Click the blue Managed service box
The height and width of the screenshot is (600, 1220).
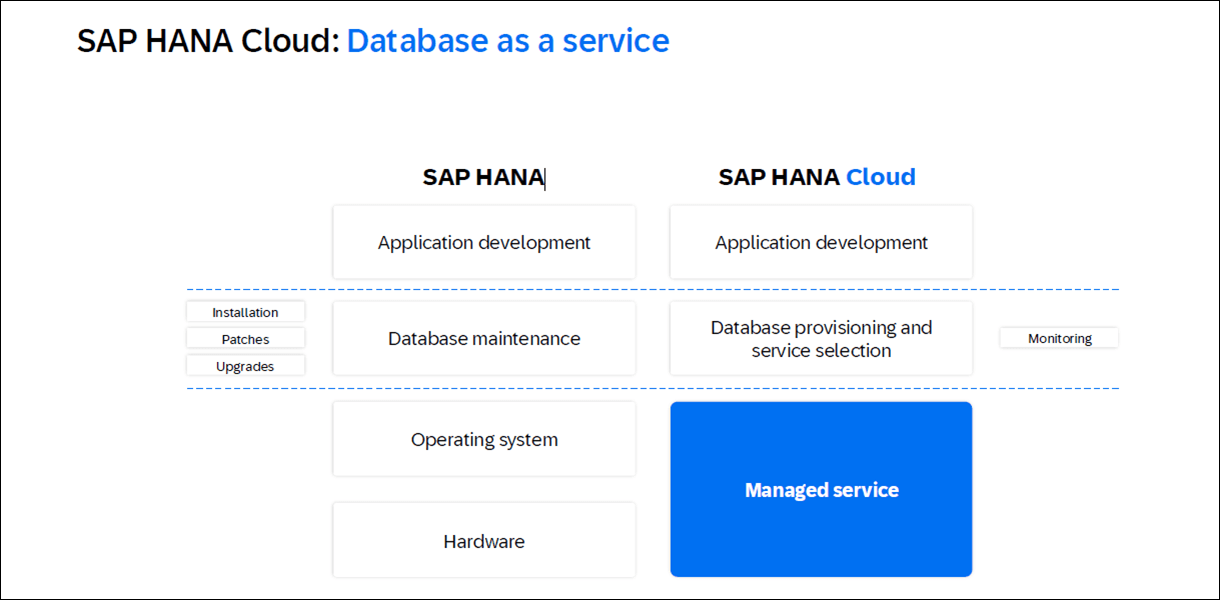[x=821, y=490]
